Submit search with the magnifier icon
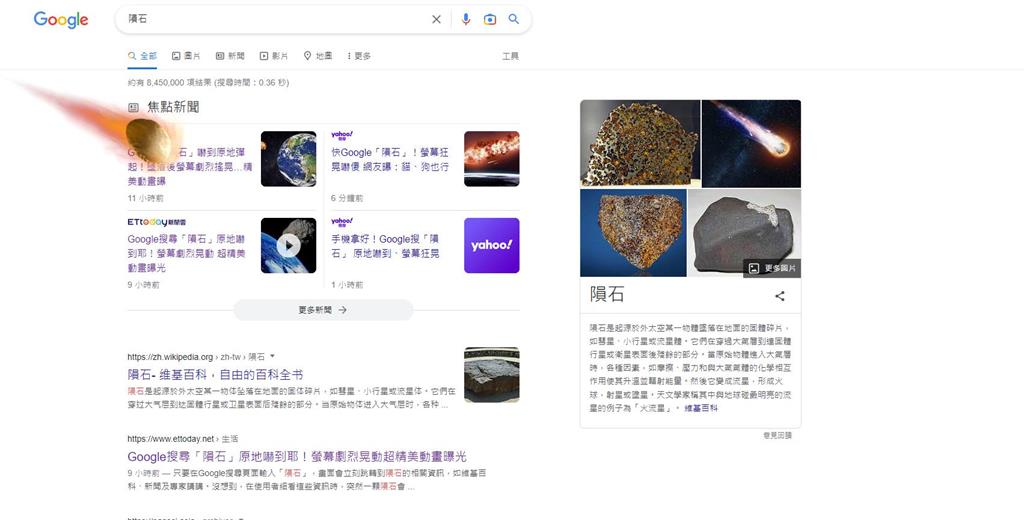The height and width of the screenshot is (520, 1024). pyautogui.click(x=514, y=19)
